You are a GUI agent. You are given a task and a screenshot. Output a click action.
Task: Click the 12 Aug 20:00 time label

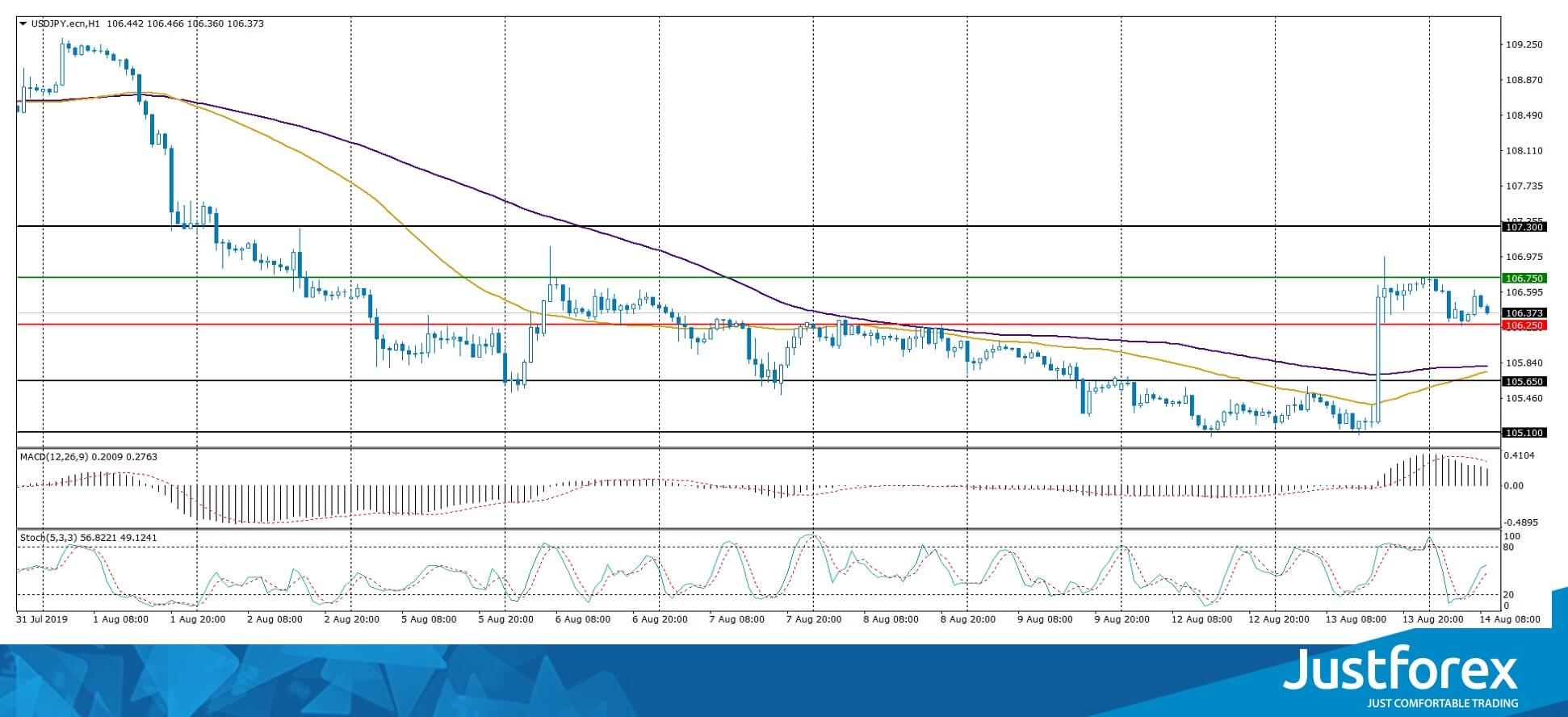1279,619
